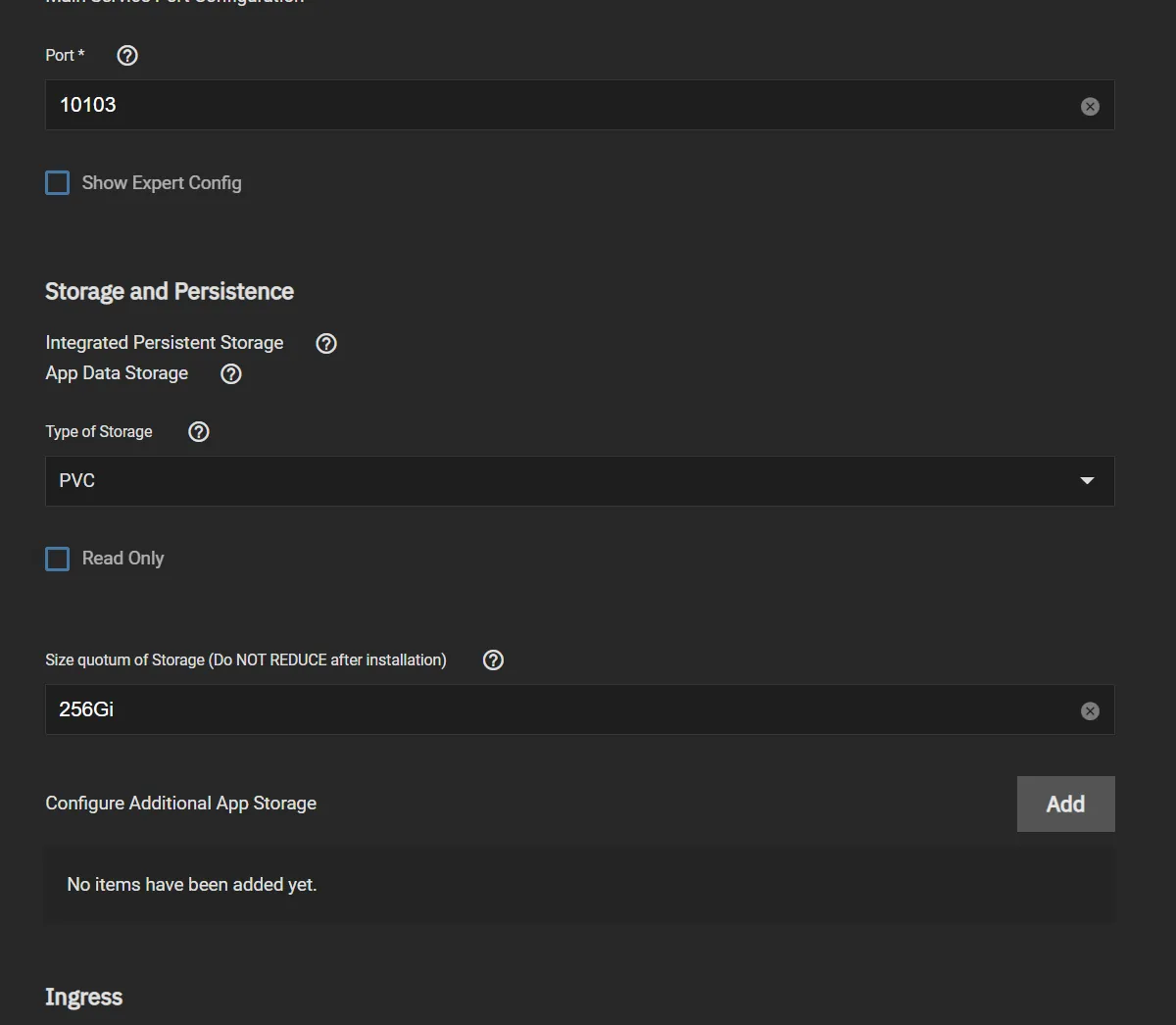Expand the PVC storage type selector
This screenshot has height=1025, width=1176.
[579, 481]
